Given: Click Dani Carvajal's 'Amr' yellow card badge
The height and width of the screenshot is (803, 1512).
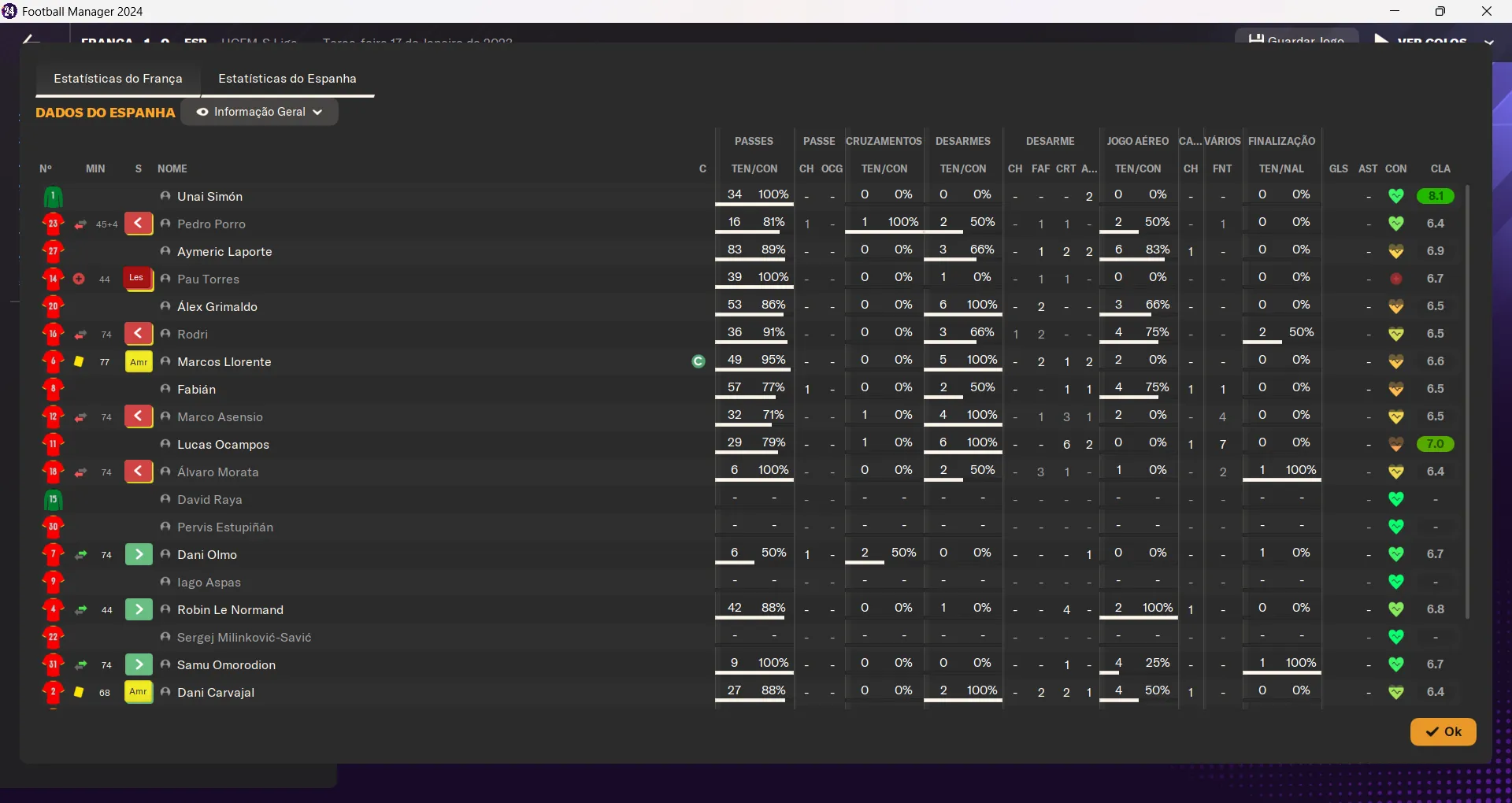Looking at the screenshot, I should 139,692.
